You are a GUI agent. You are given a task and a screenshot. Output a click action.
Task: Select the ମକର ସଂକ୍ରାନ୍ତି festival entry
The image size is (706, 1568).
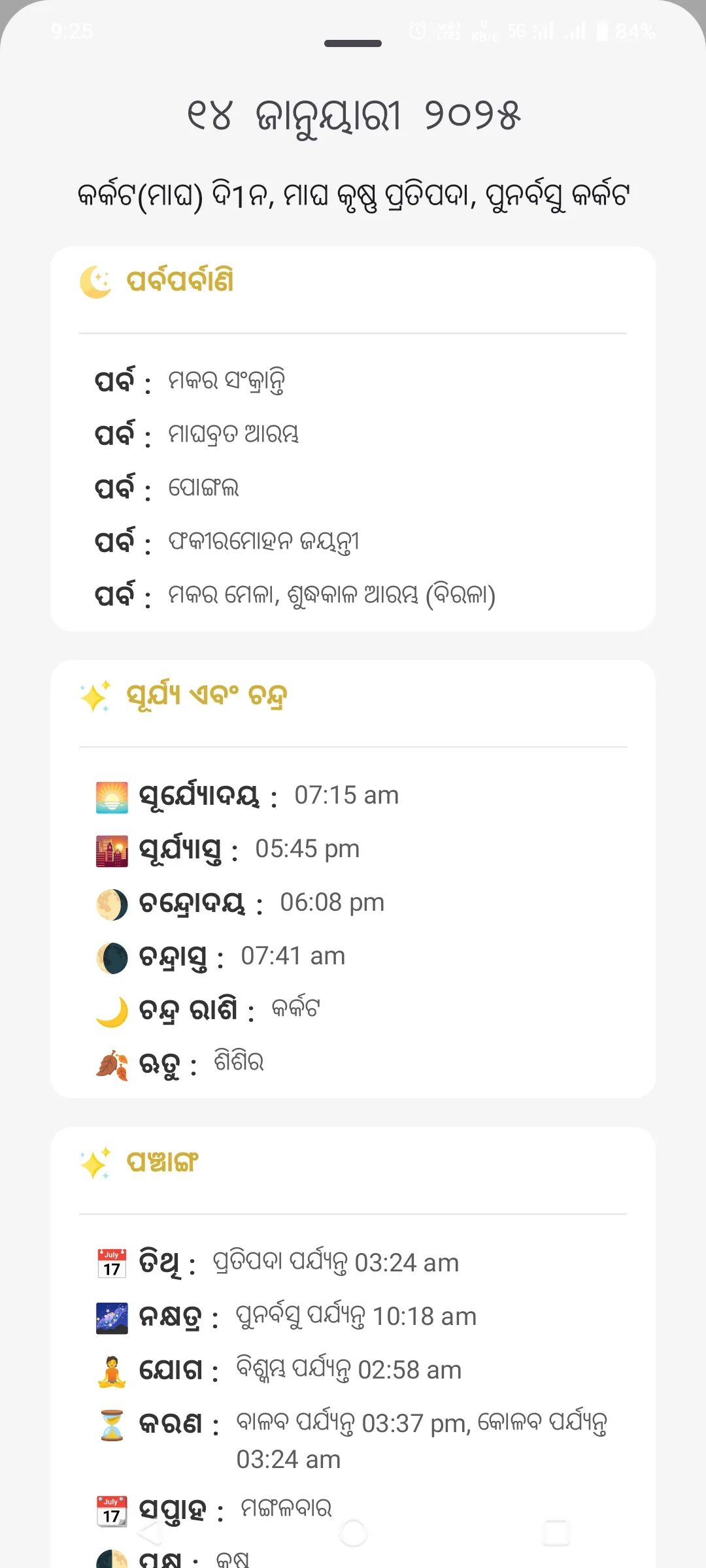(226, 381)
